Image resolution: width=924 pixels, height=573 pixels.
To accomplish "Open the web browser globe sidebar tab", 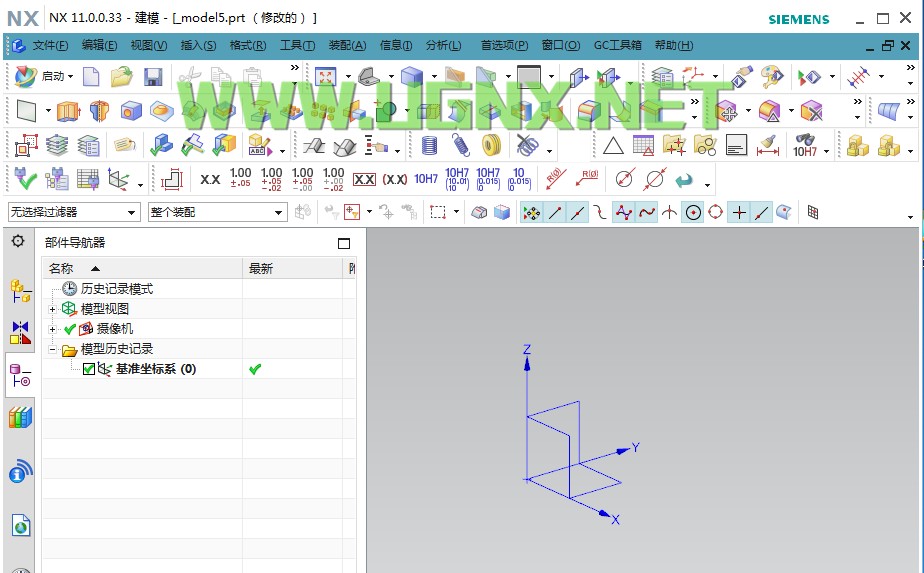I will tap(21, 525).
